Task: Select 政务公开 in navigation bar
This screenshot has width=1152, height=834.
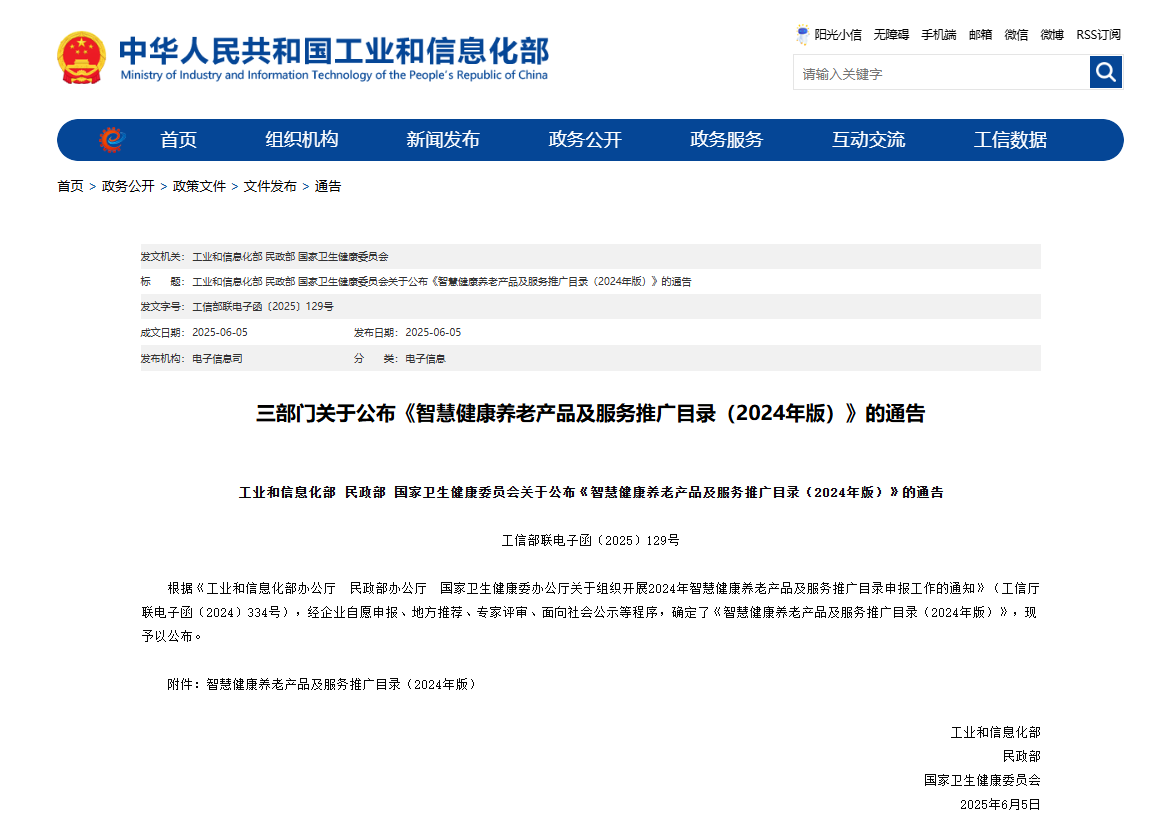Action: point(586,140)
